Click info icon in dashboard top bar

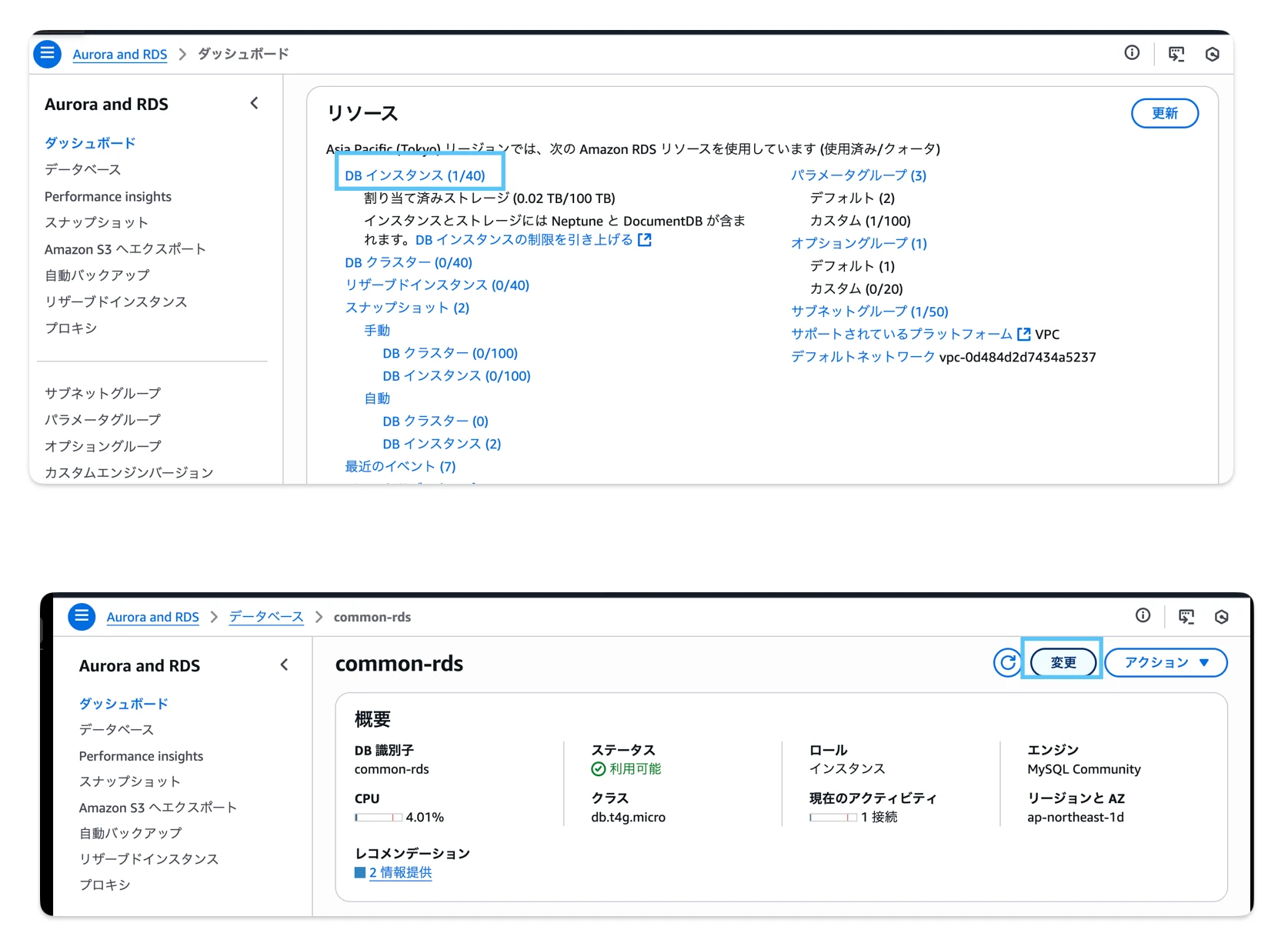(x=1131, y=53)
